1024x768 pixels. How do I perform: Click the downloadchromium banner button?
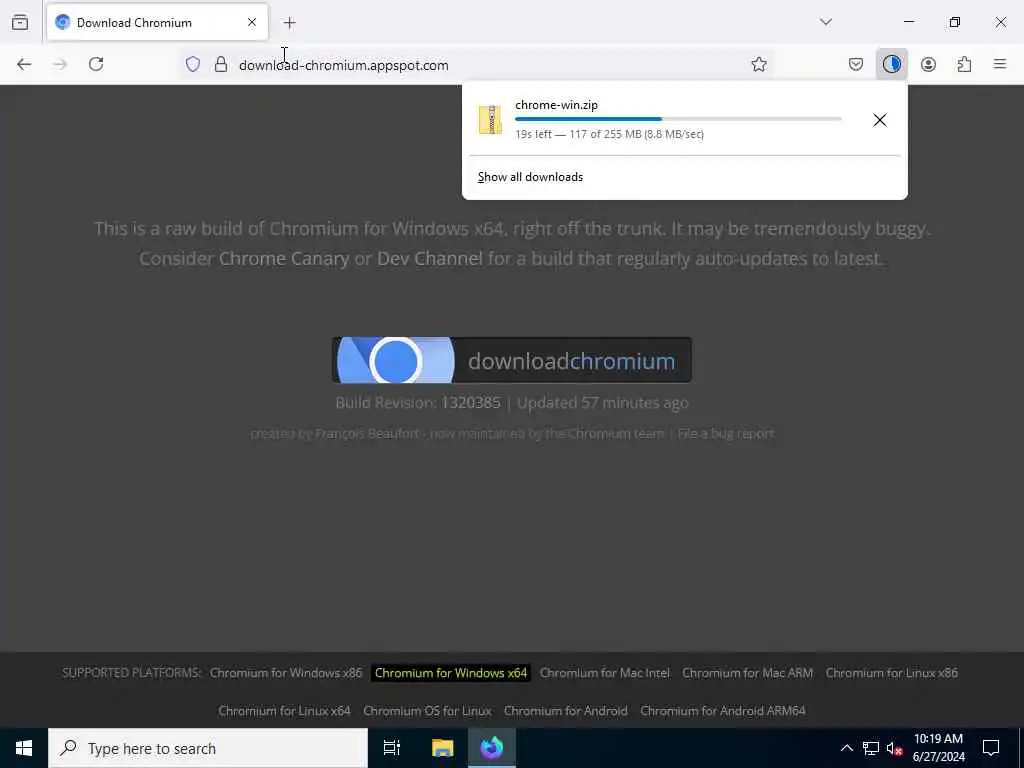(512, 360)
